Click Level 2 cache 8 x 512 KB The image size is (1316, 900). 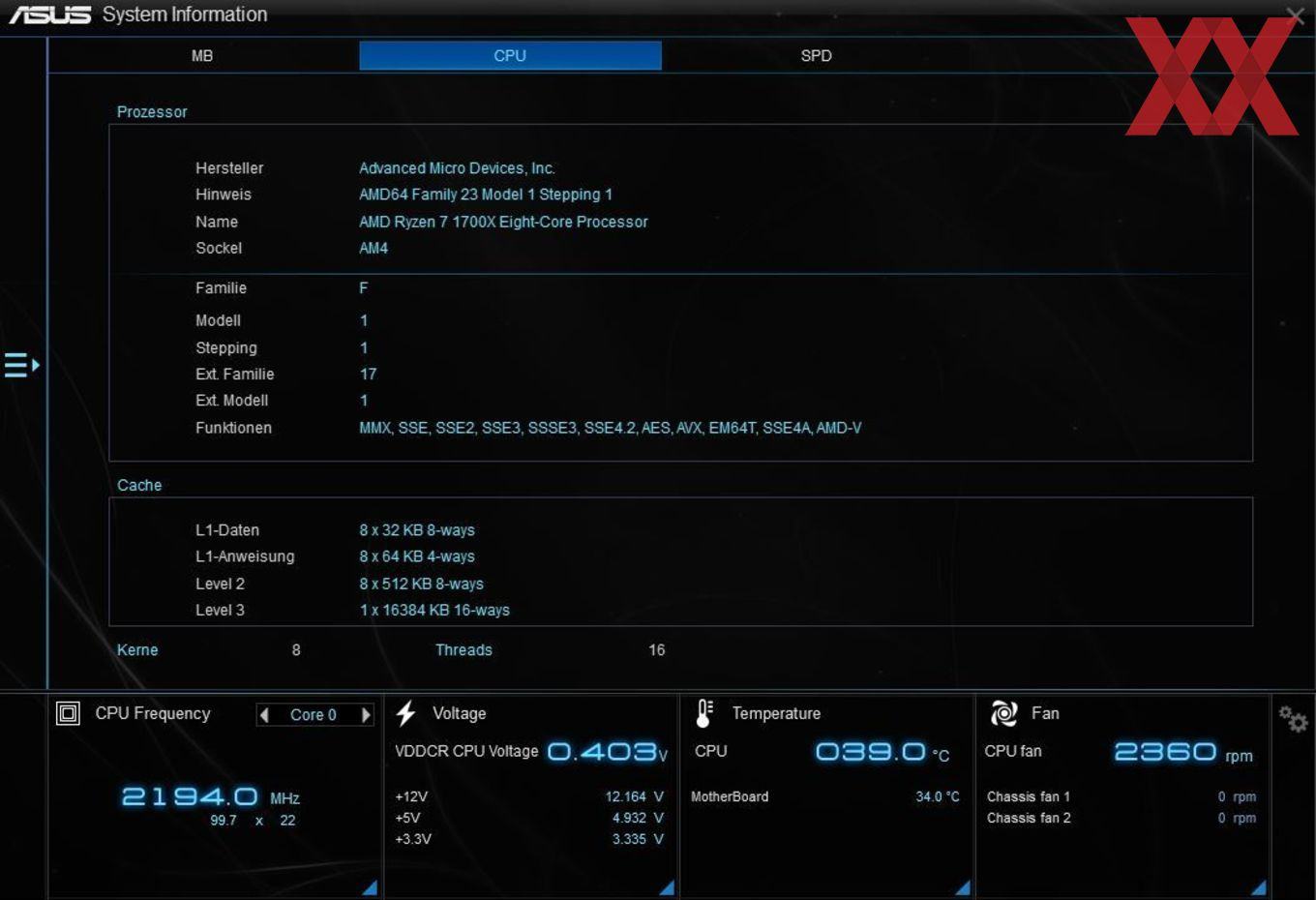tap(421, 584)
